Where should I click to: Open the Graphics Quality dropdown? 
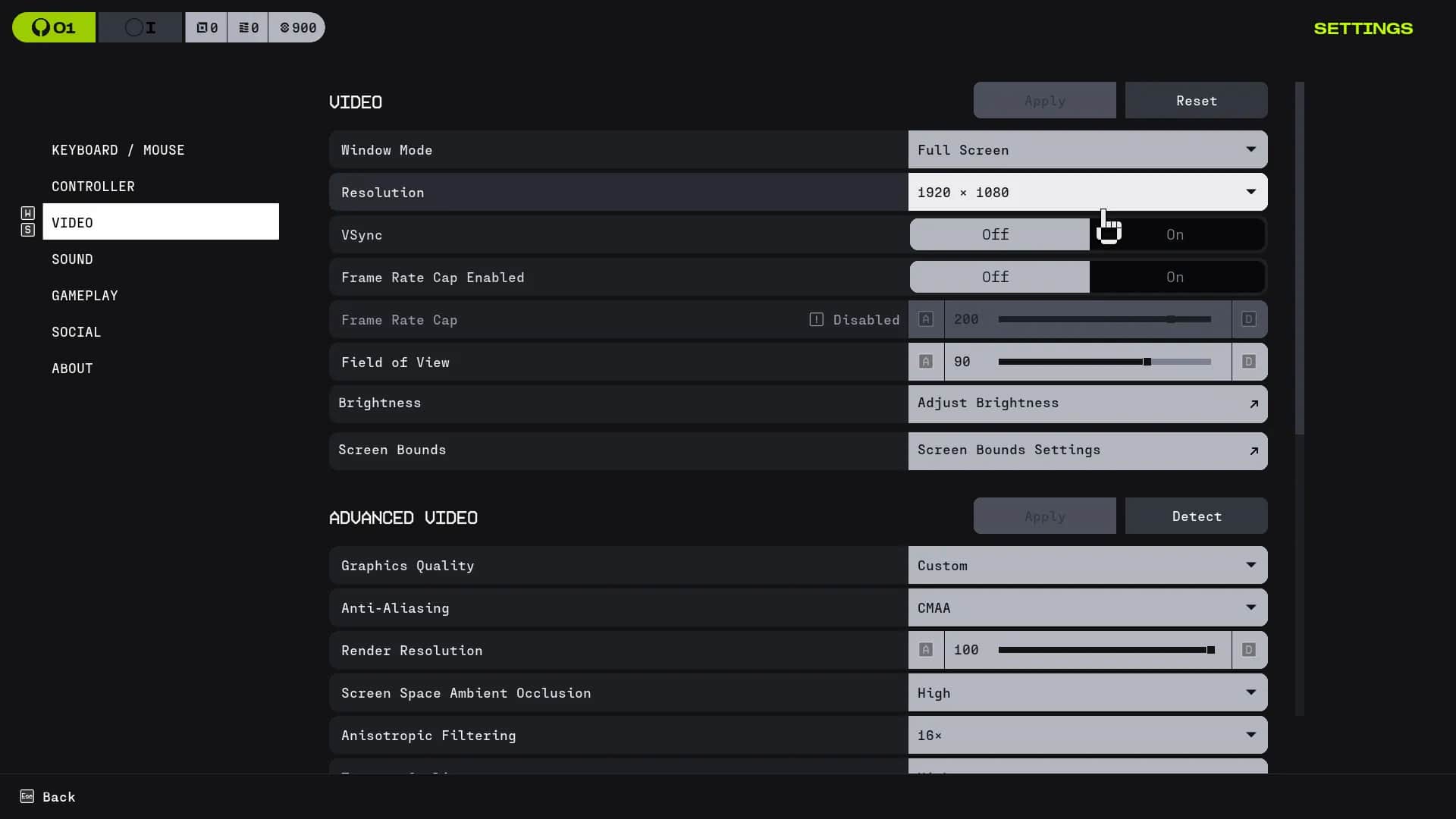(1087, 565)
